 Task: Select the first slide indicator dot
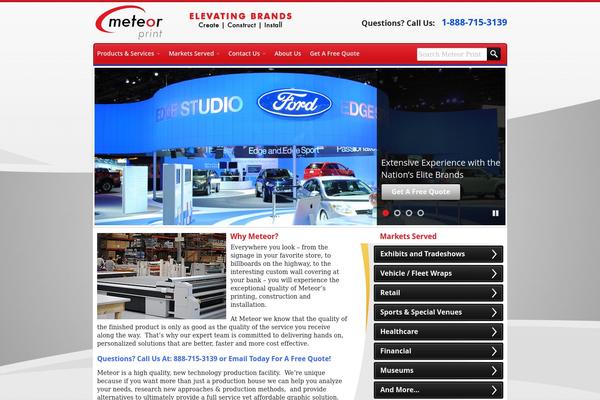tap(386, 213)
